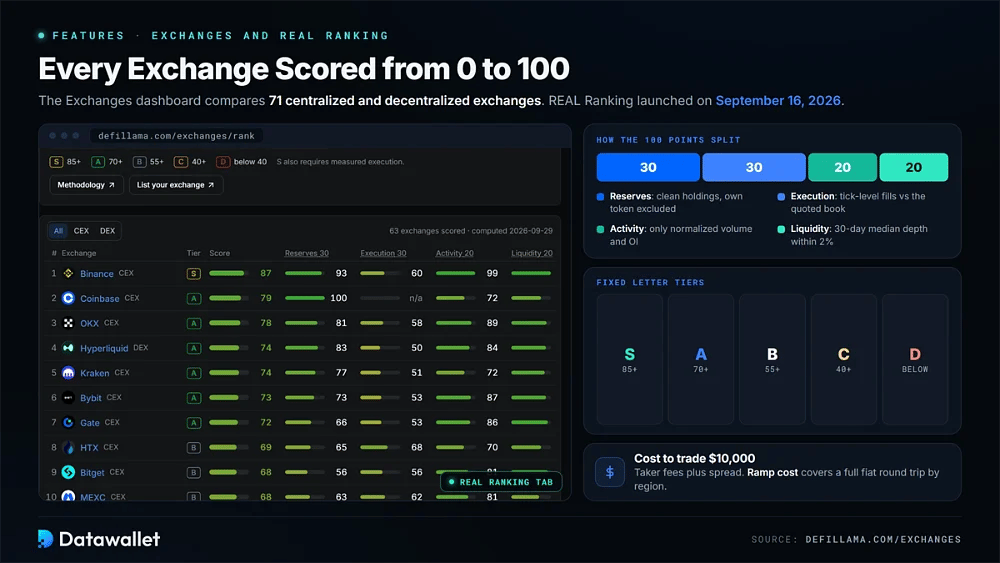1000x563 pixels.
Task: Click the S tier badge in Binance row
Action: pyautogui.click(x=193, y=274)
